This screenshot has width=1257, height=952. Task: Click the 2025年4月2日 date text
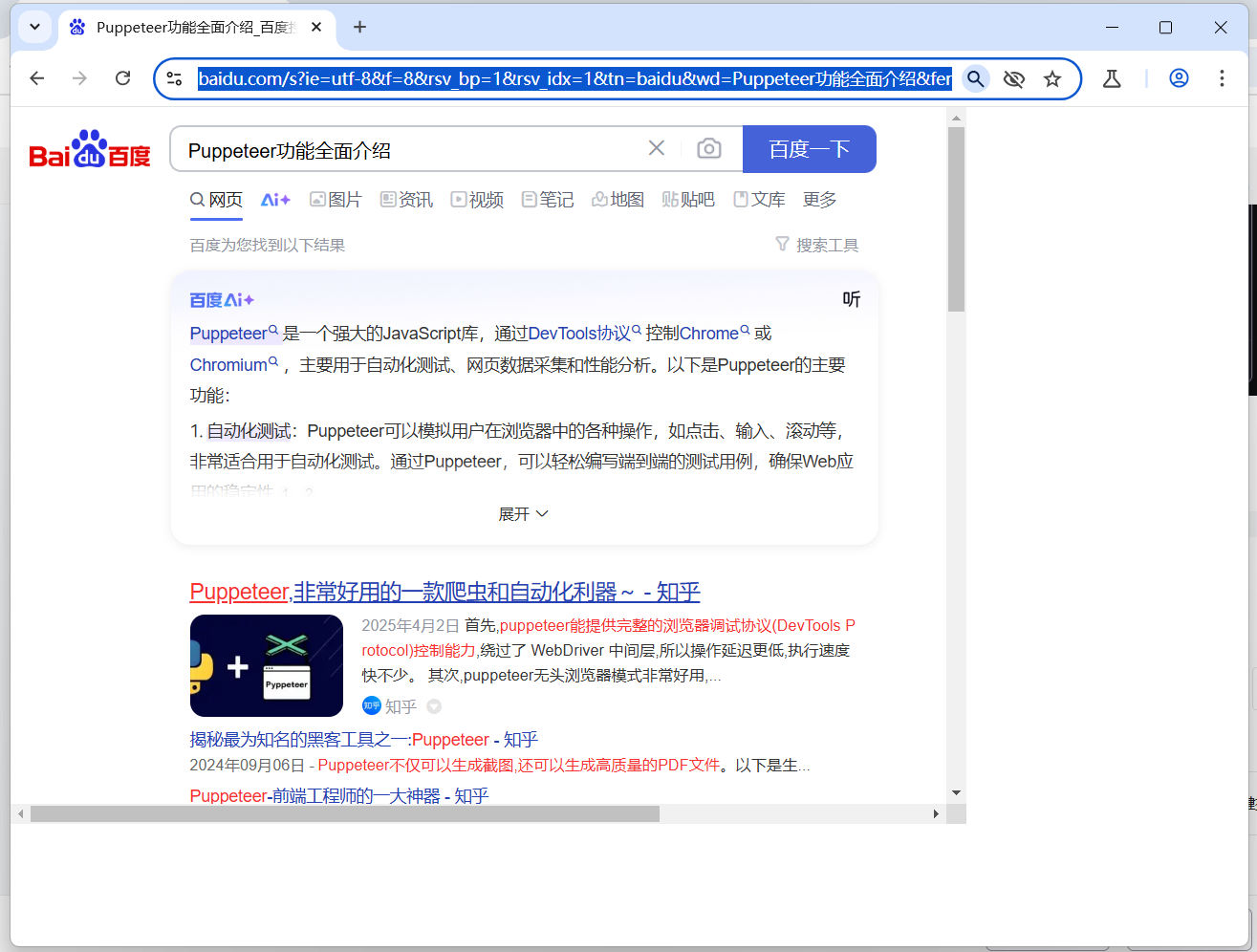pos(410,625)
